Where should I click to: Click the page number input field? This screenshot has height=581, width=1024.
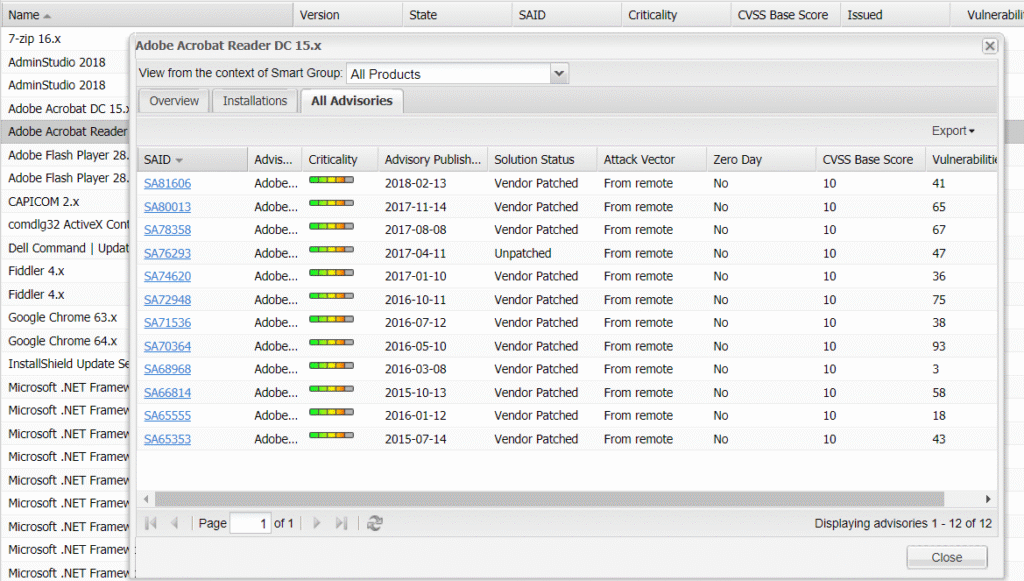(x=251, y=523)
